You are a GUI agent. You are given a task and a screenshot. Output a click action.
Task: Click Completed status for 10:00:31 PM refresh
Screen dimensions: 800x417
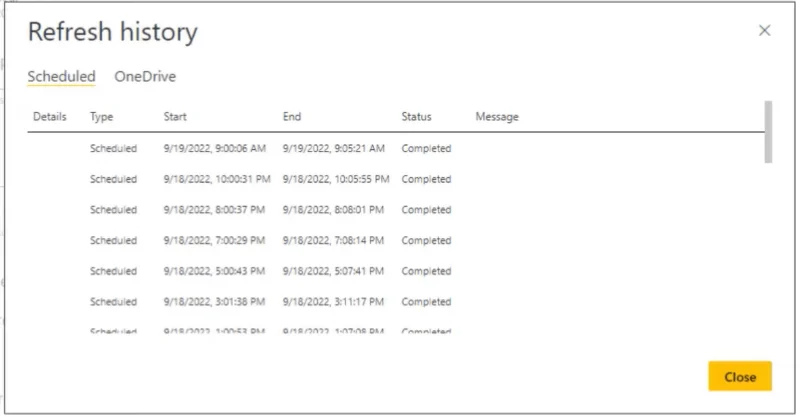coord(426,179)
